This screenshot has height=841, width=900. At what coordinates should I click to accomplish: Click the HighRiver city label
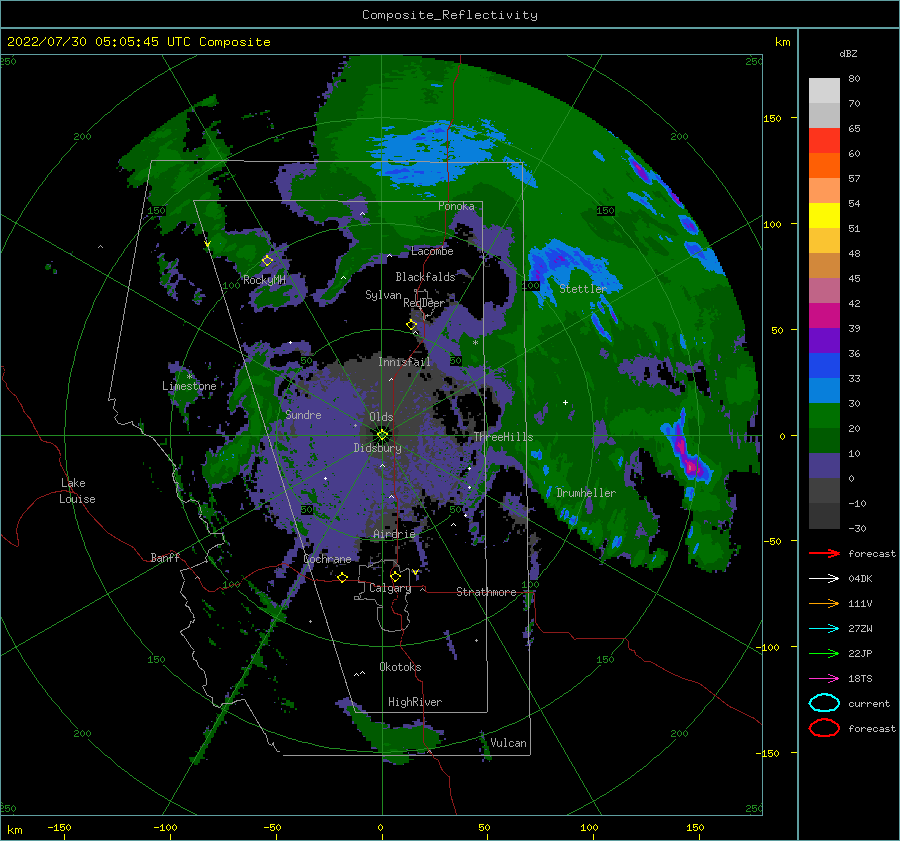point(415,702)
